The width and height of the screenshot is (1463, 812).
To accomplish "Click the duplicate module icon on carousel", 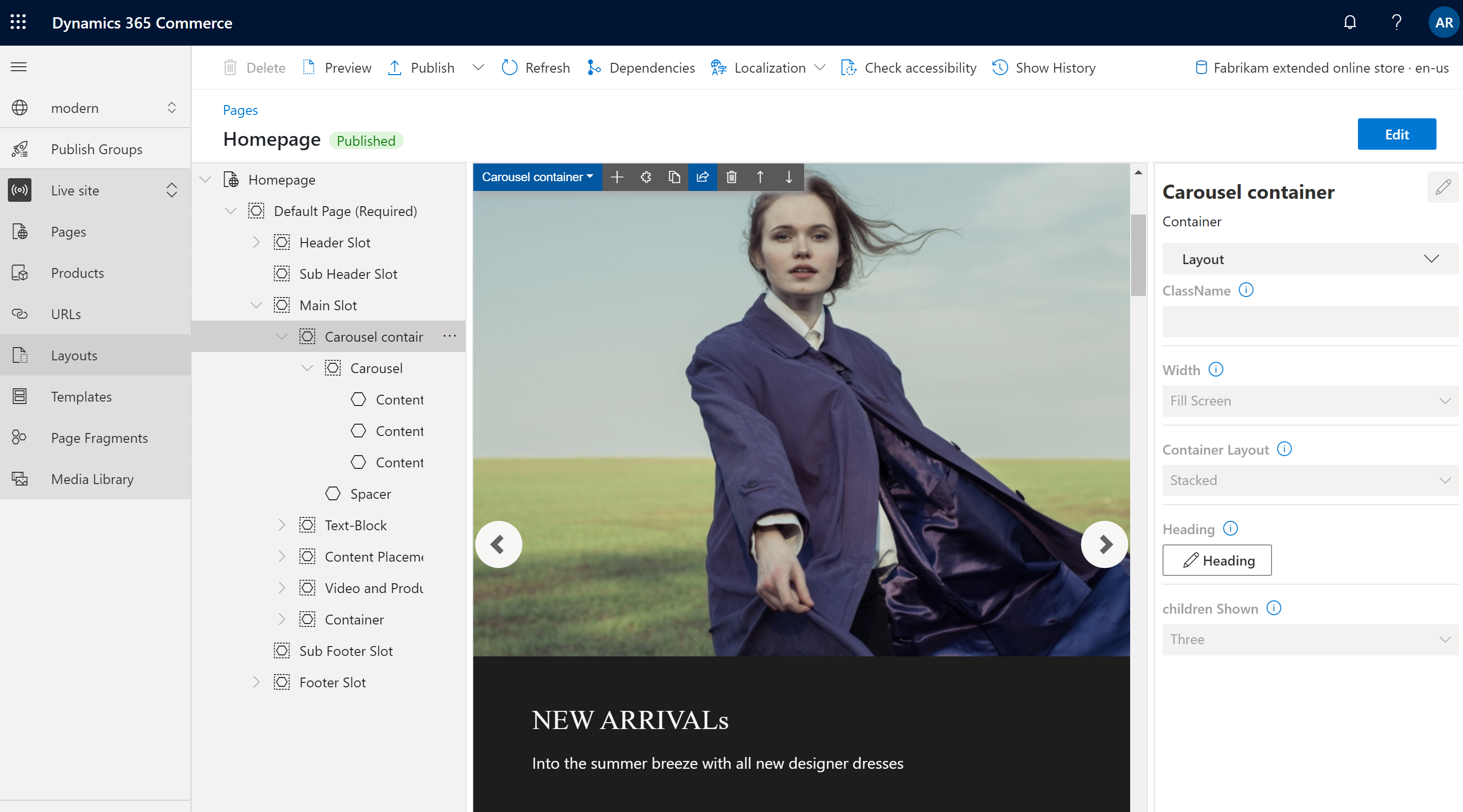I will pyautogui.click(x=675, y=177).
